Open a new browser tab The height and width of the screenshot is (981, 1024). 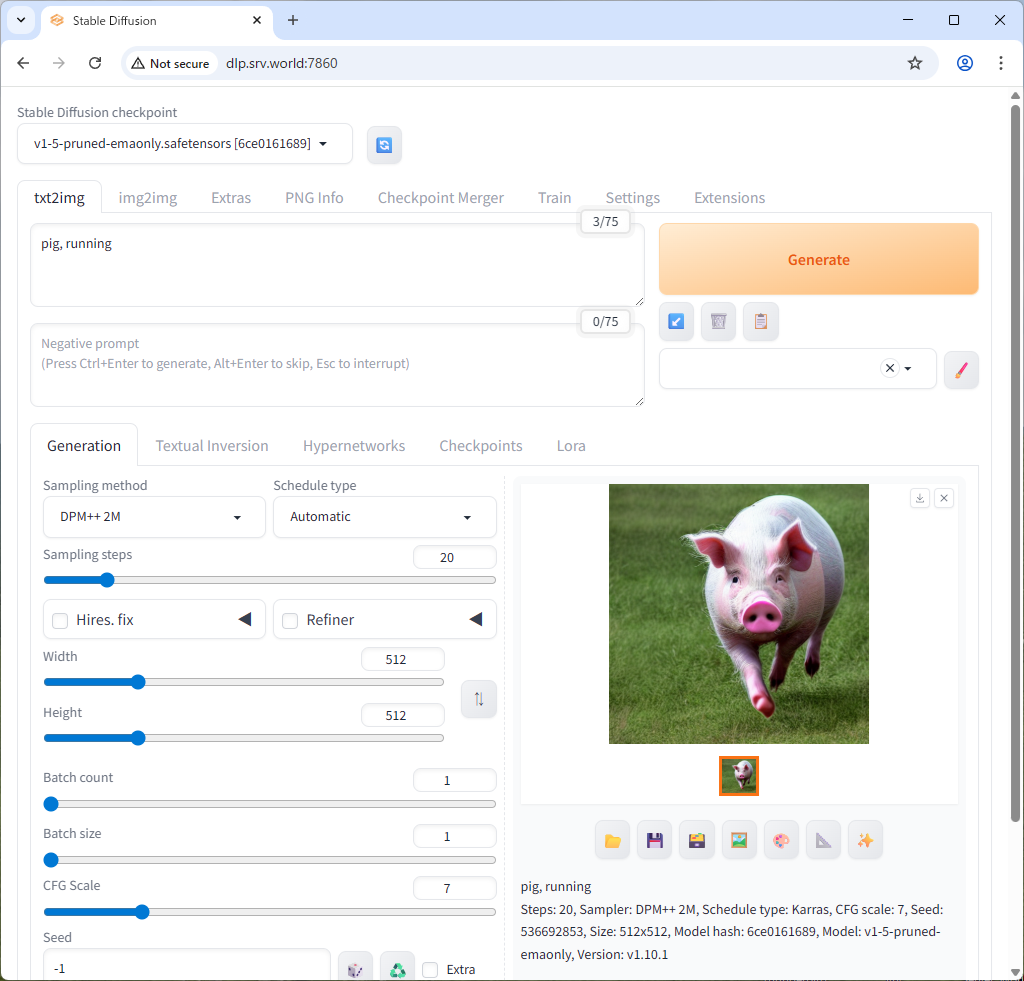click(293, 20)
